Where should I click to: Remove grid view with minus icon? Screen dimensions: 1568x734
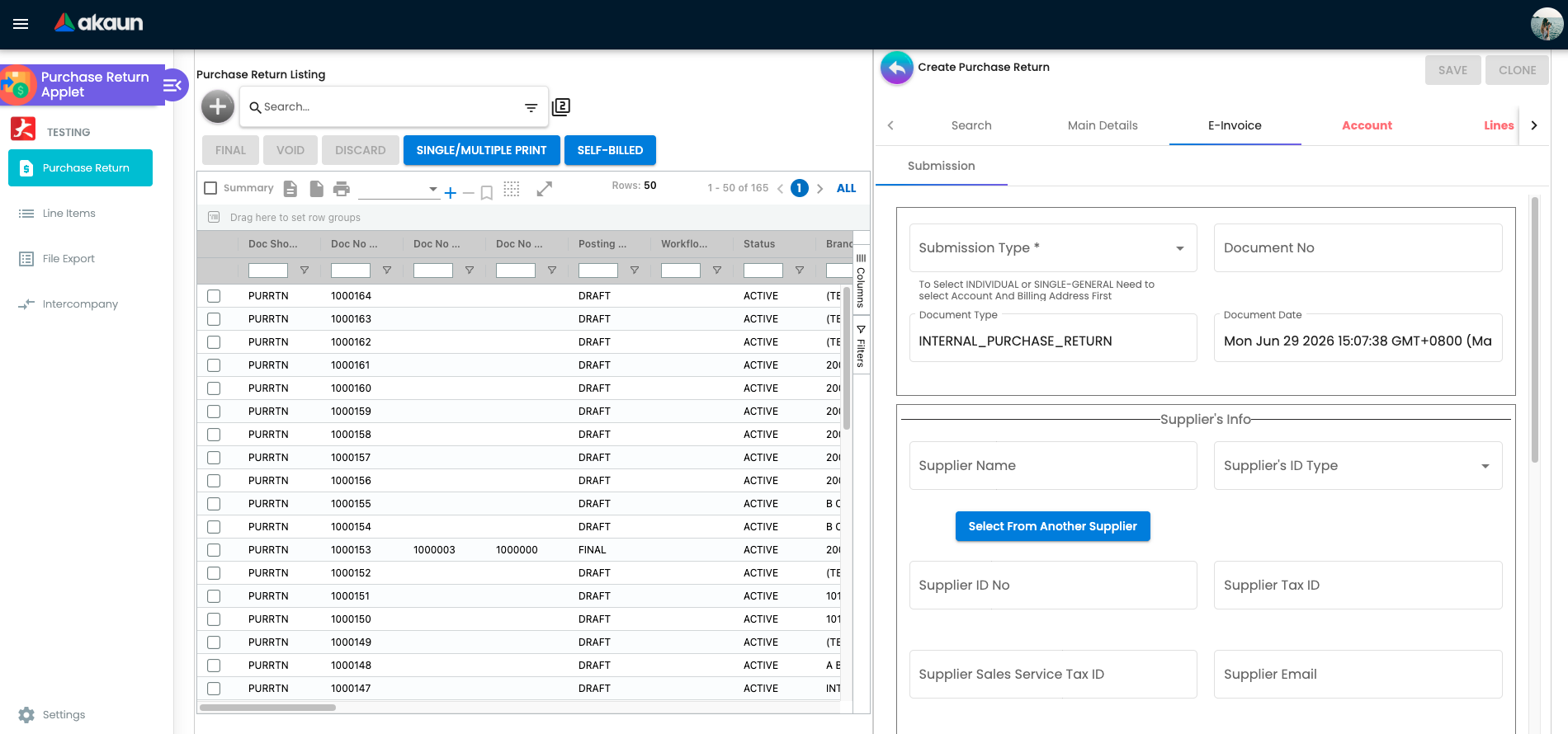(x=469, y=192)
